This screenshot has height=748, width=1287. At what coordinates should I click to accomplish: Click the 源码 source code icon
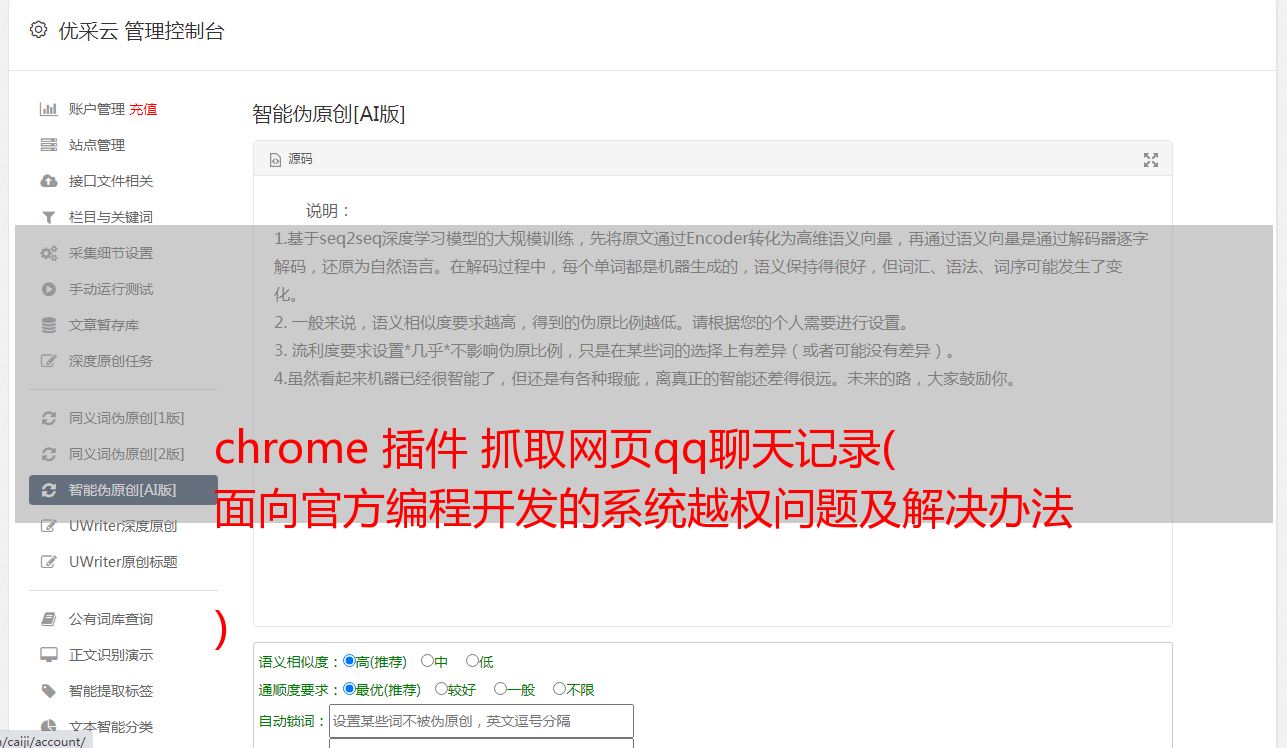275,160
